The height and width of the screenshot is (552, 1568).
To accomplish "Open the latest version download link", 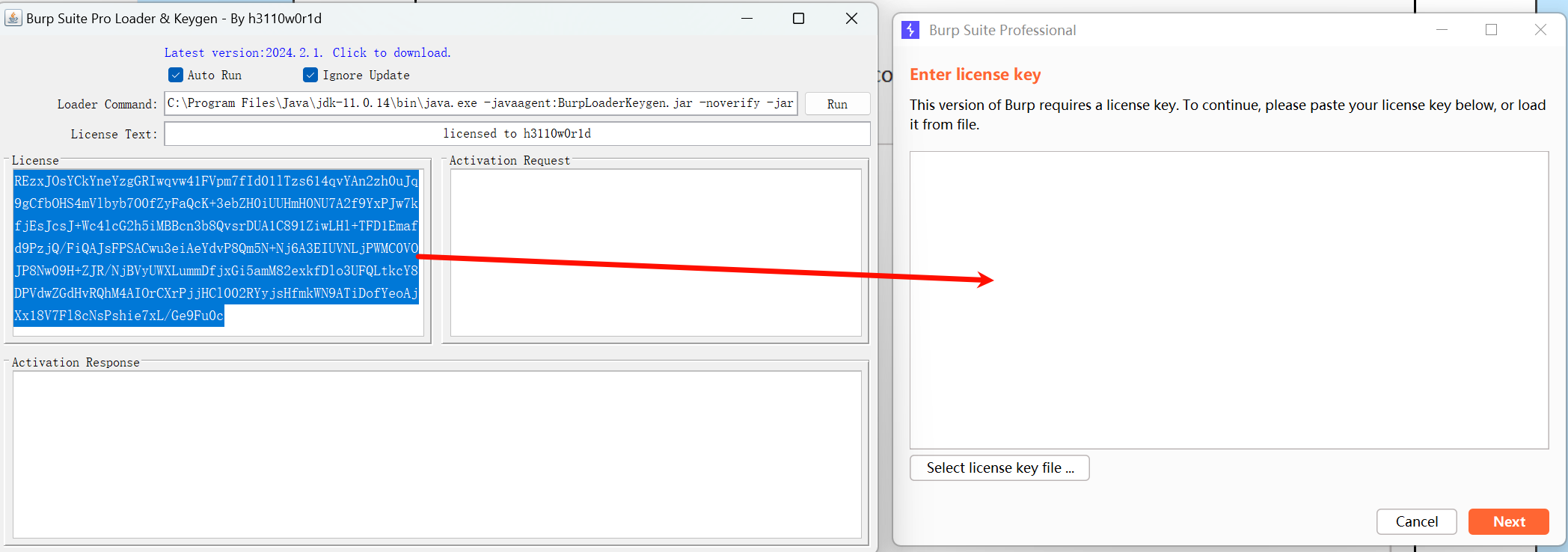I will coord(307,52).
